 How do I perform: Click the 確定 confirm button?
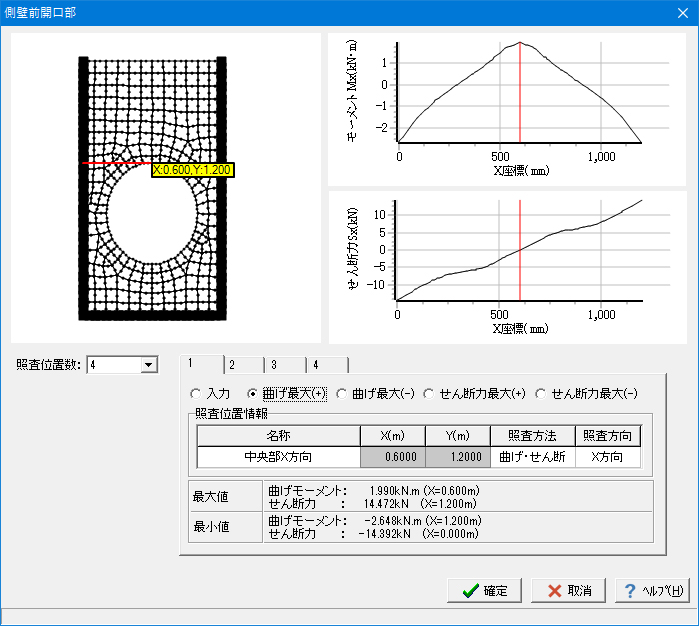click(484, 591)
